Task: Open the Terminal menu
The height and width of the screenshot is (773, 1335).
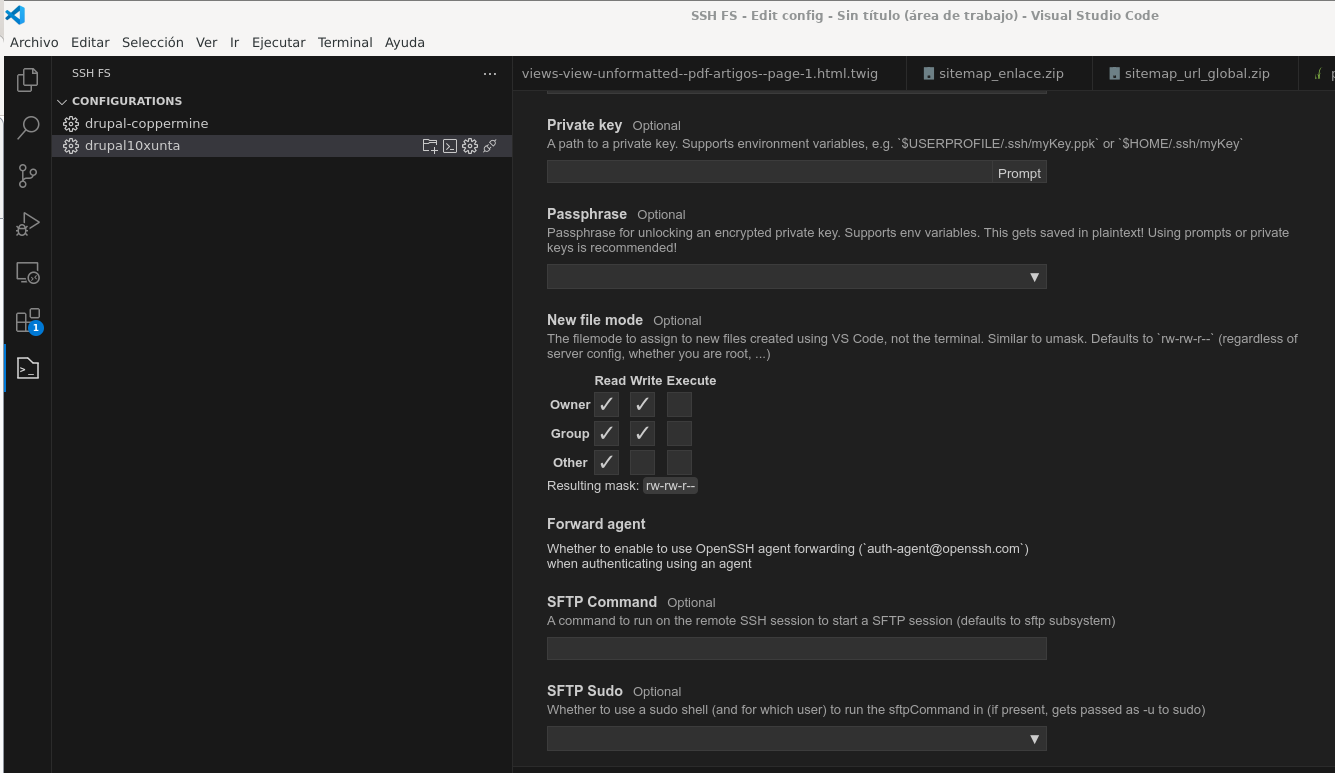Action: [x=345, y=42]
